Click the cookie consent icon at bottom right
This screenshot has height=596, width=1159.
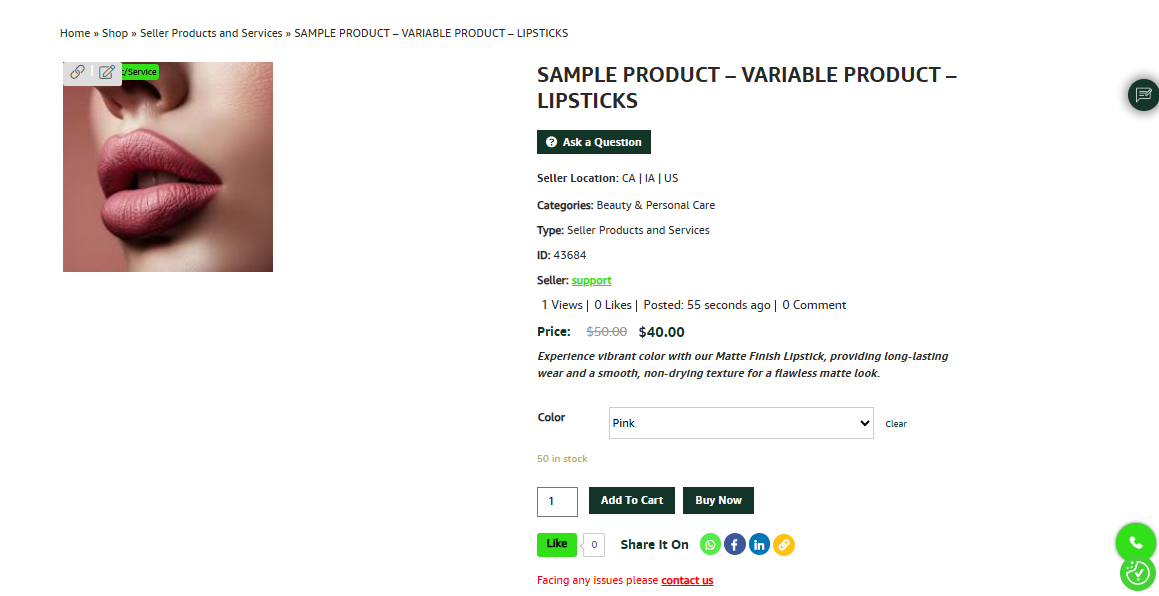click(1138, 572)
